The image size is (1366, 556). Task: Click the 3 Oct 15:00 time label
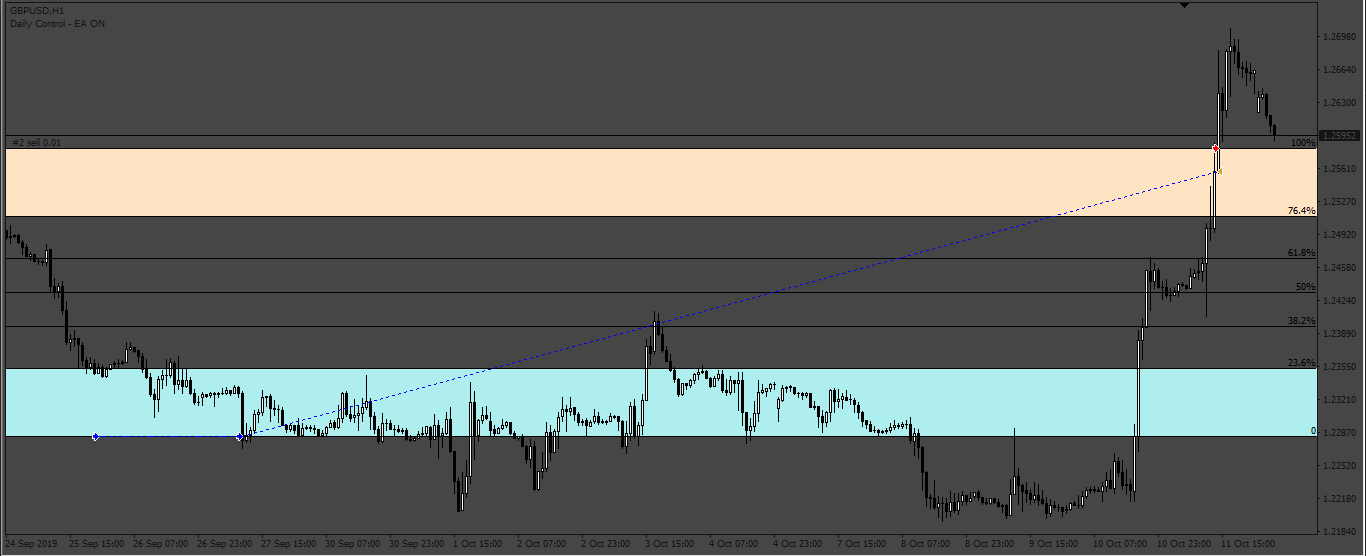[x=670, y=544]
